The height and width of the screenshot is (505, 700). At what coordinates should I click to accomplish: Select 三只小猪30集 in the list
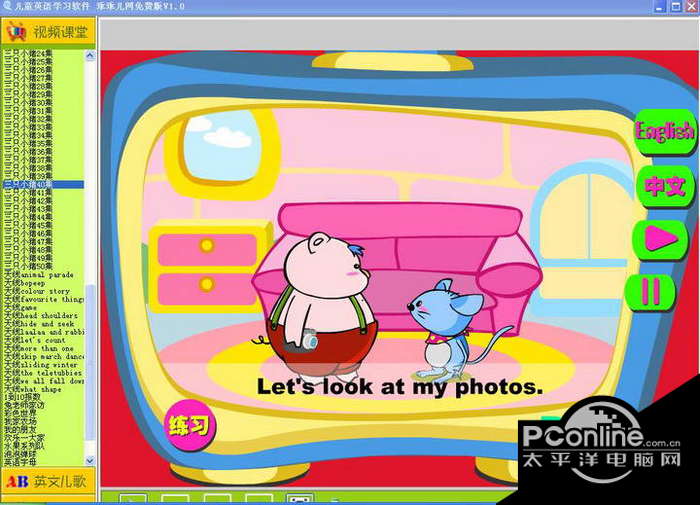(28, 103)
